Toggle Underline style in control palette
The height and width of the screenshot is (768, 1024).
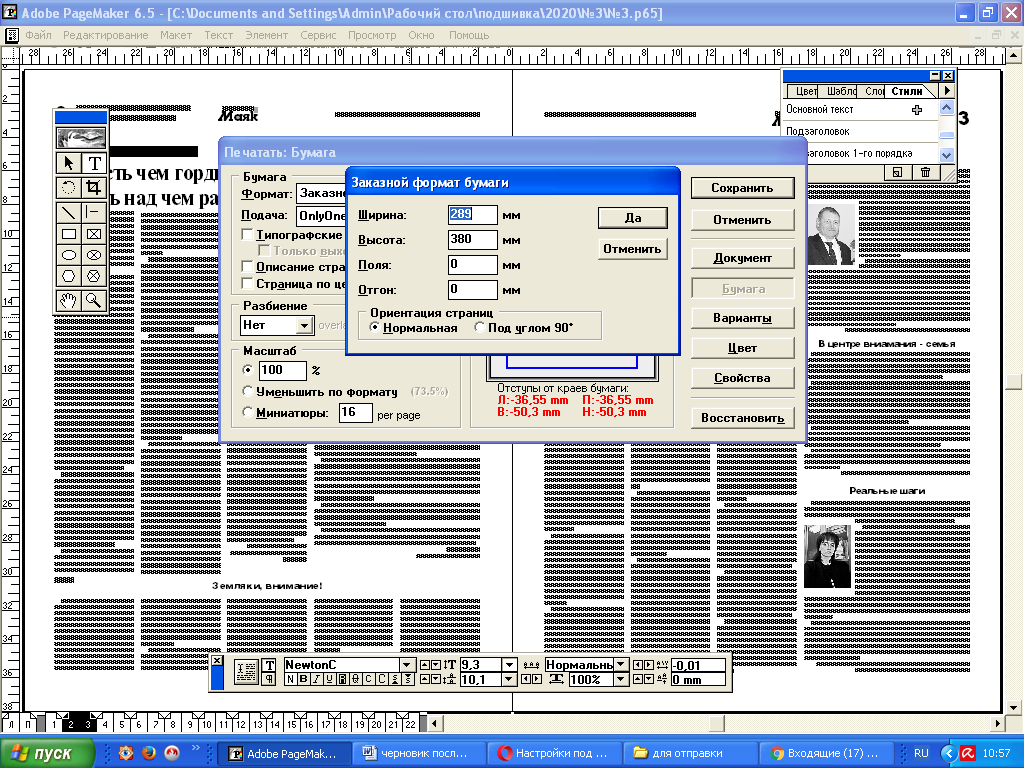click(328, 679)
